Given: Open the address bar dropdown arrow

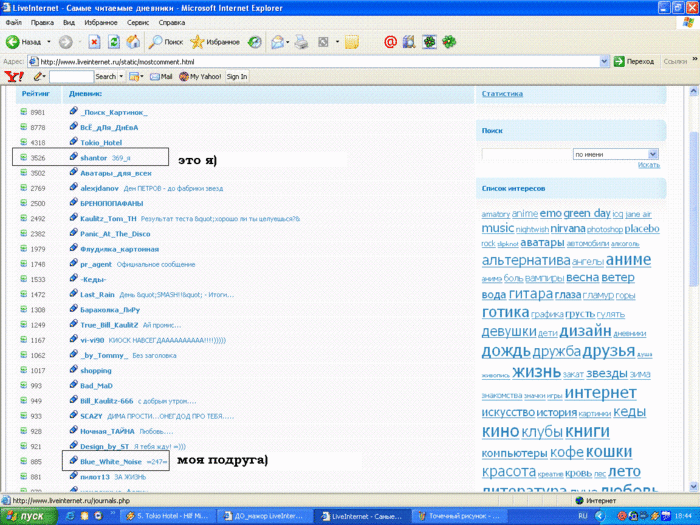Looking at the screenshot, I should (604, 62).
